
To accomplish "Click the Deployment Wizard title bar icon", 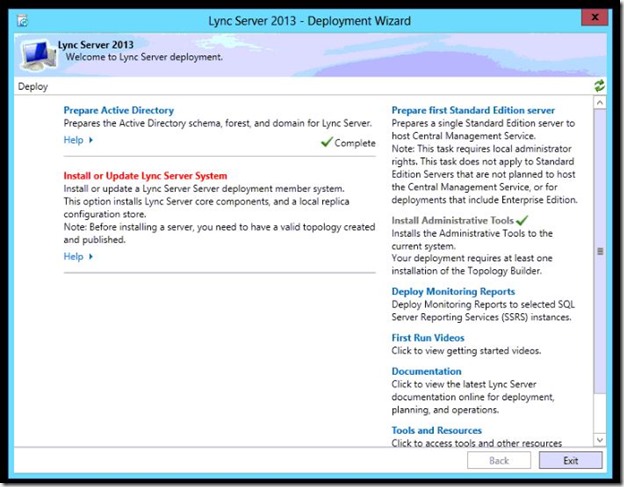I will point(23,20).
